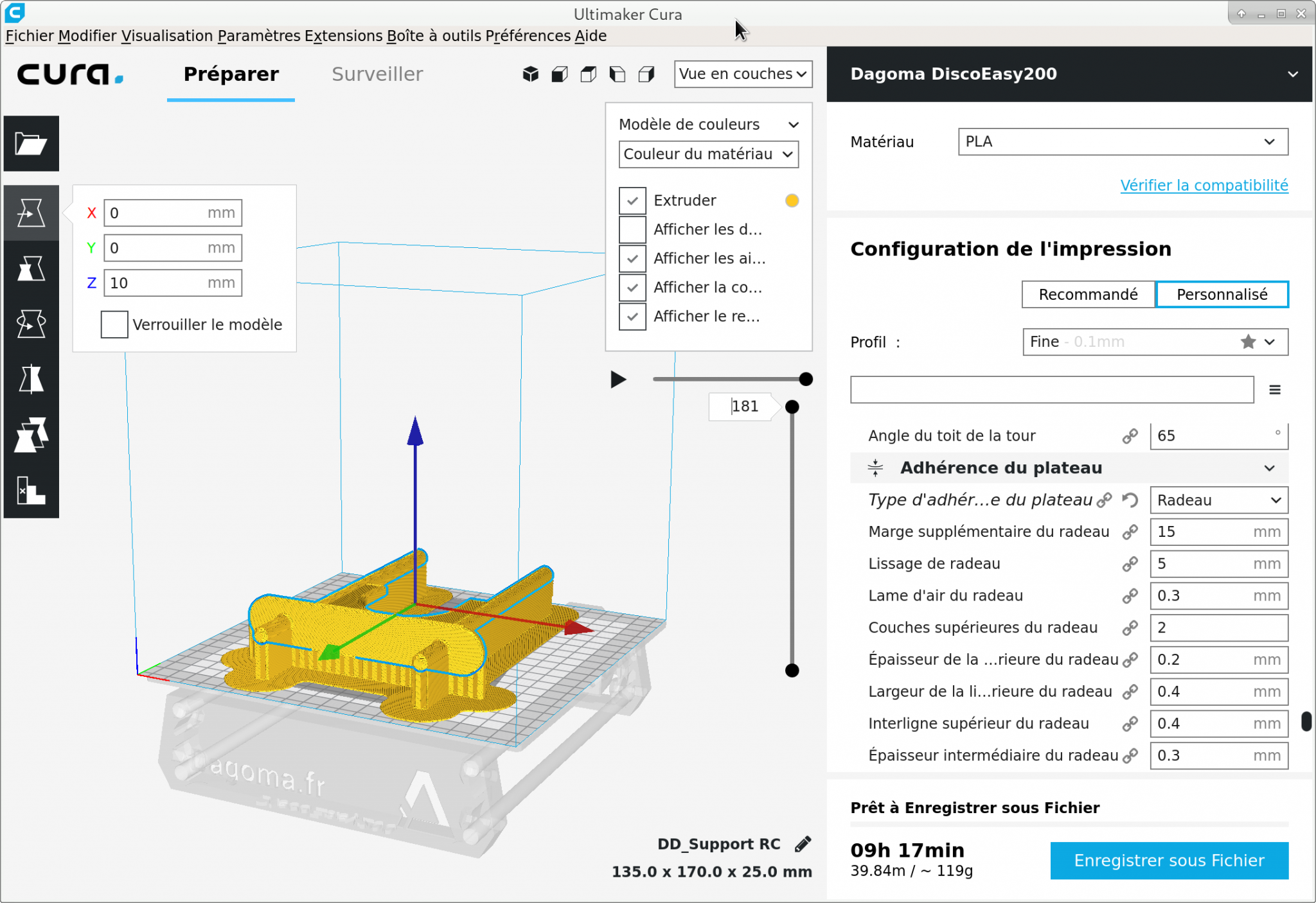Switch to the Préparer tab

(231, 75)
